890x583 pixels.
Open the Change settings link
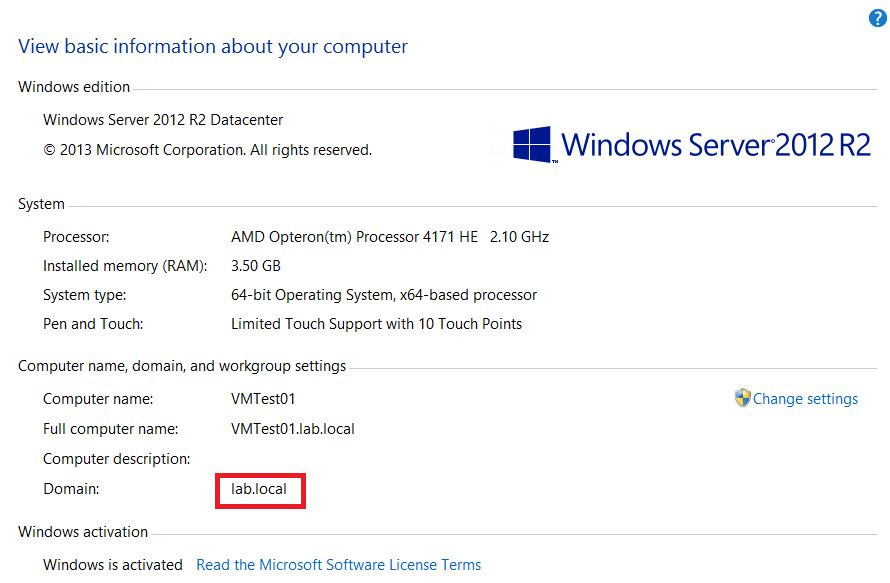coord(805,399)
